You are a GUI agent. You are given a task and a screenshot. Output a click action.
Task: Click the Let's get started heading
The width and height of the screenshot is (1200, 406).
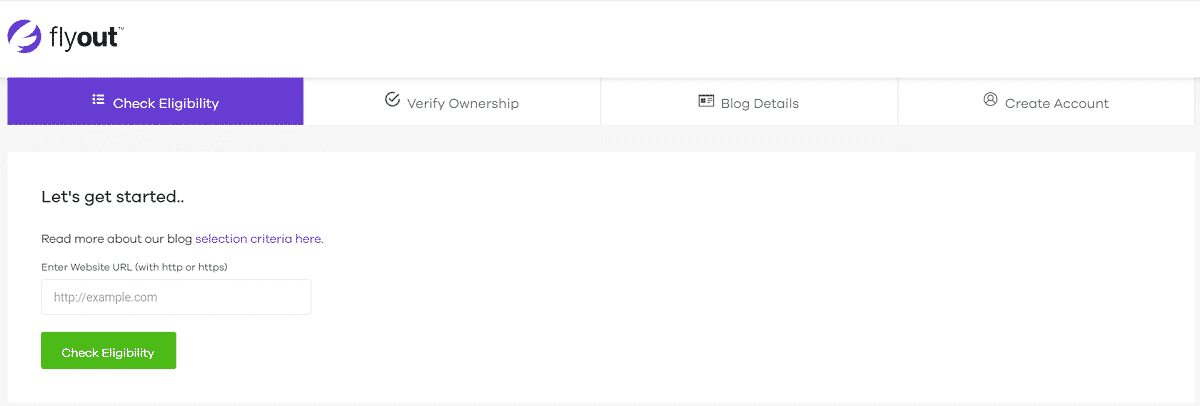(113, 197)
